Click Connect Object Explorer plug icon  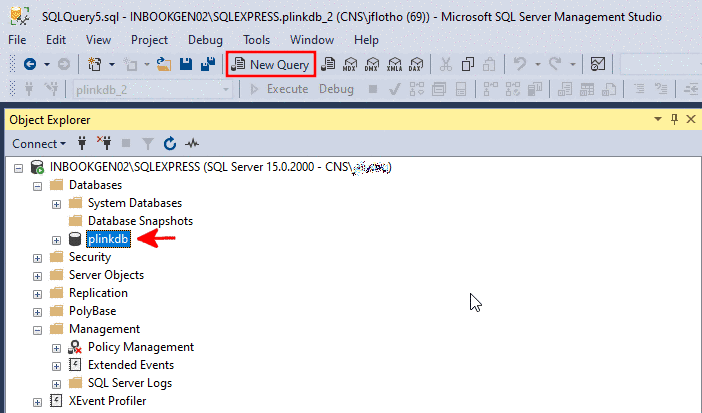(x=82, y=144)
